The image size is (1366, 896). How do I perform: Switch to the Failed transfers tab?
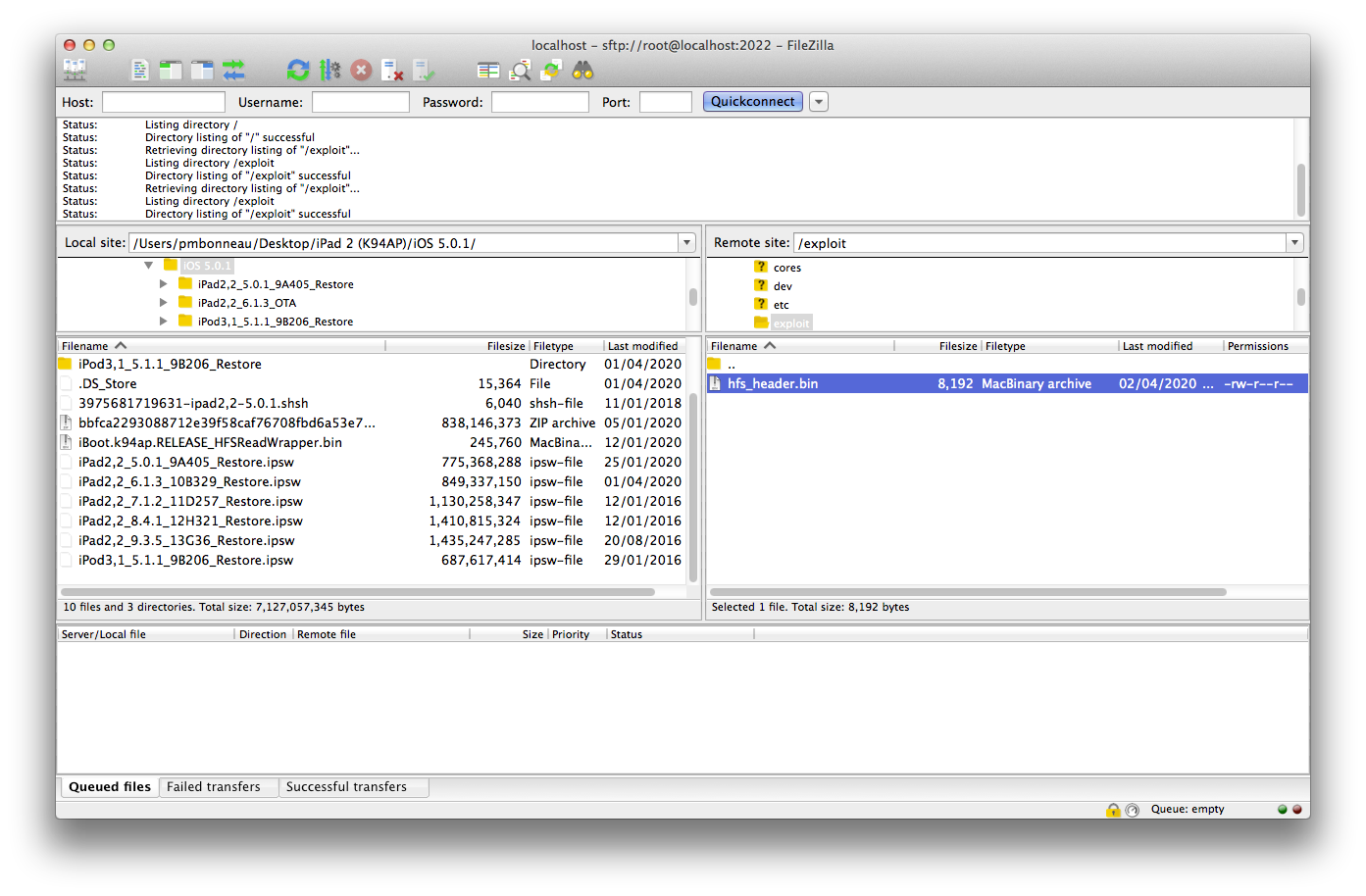coord(214,787)
